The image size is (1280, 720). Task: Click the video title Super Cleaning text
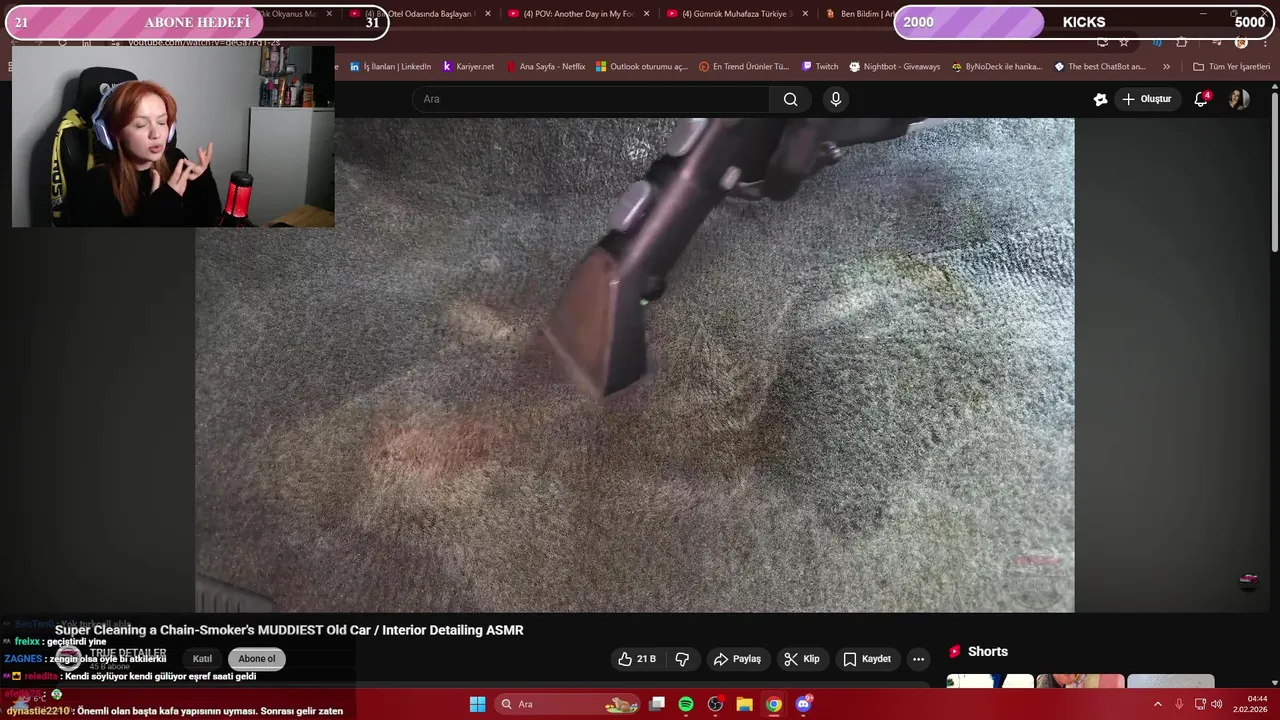289,630
